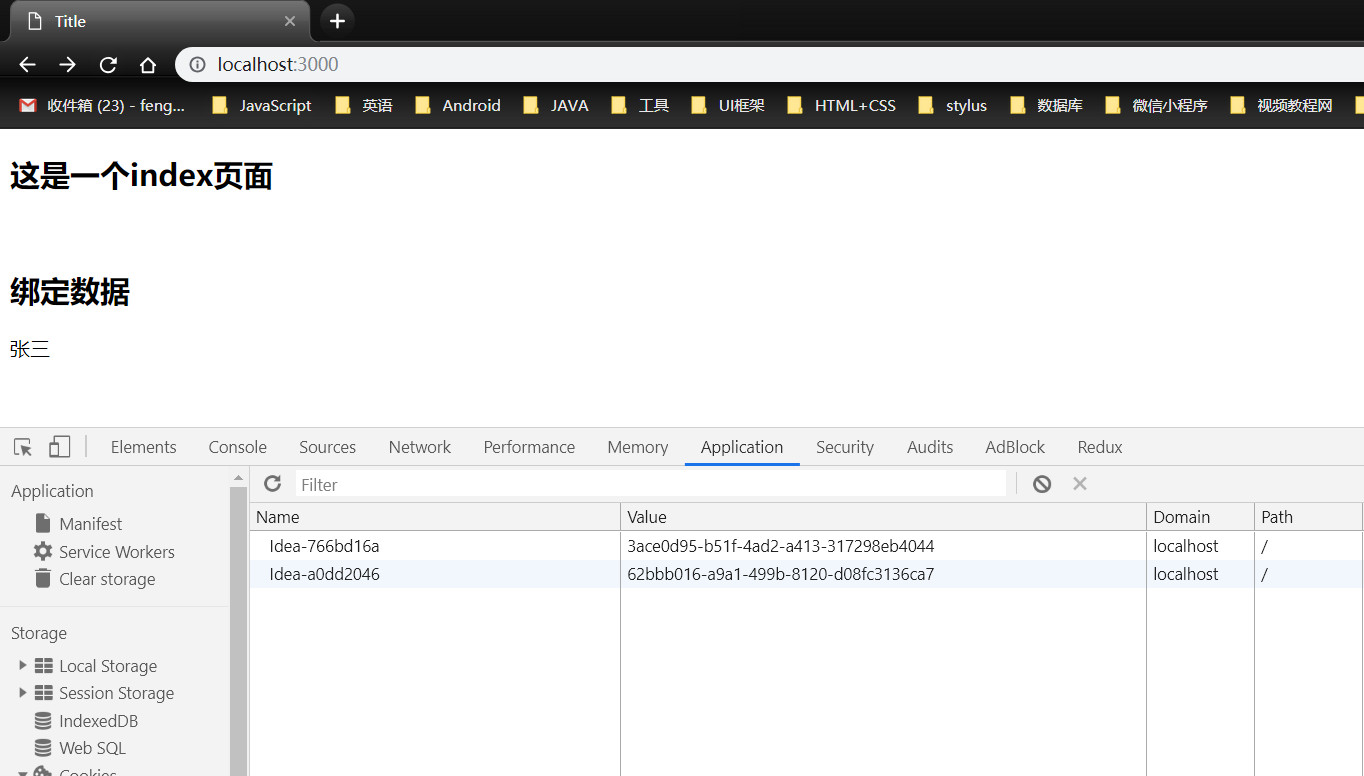Viewport: 1364px width, 776px height.
Task: Open the Android bookmark folder
Action: 458,105
